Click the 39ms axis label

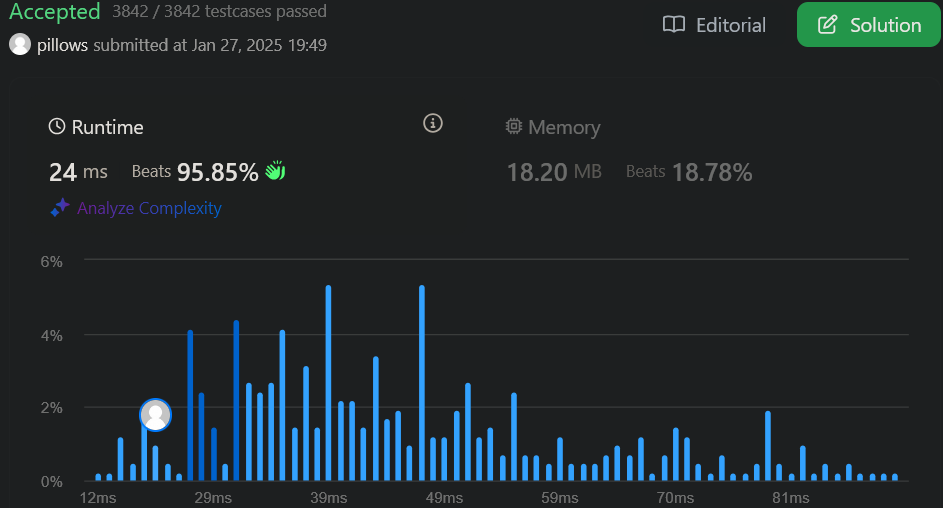click(x=328, y=498)
